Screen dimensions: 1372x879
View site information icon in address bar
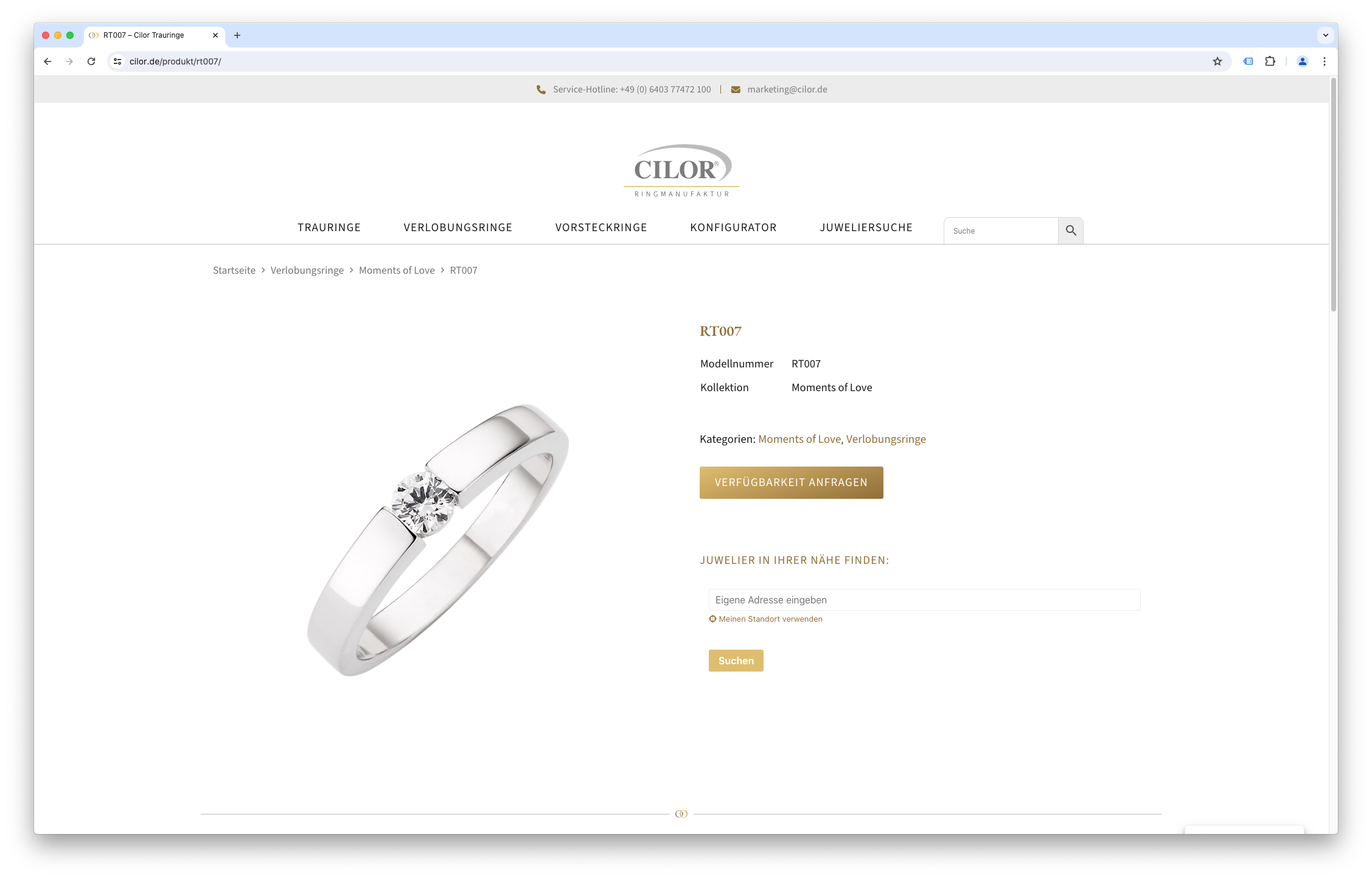click(118, 61)
